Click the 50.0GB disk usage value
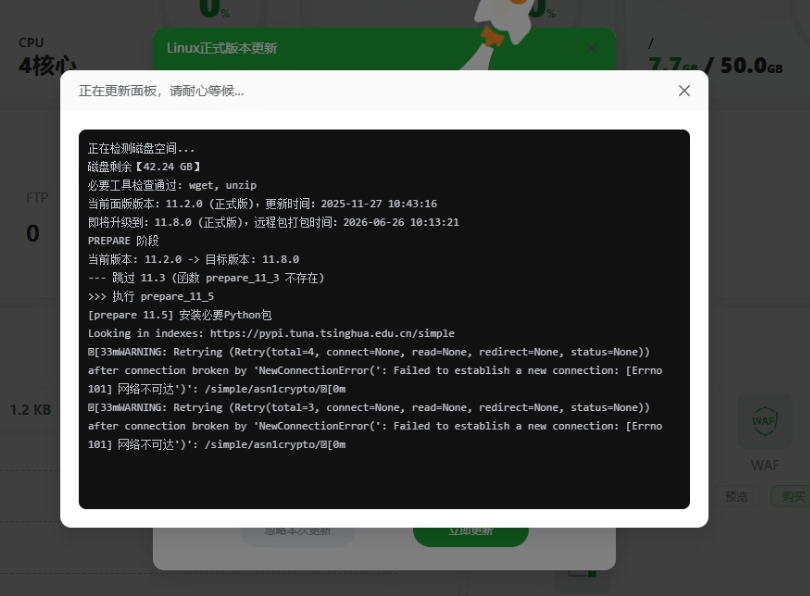Viewport: 810px width, 596px height. point(751,66)
